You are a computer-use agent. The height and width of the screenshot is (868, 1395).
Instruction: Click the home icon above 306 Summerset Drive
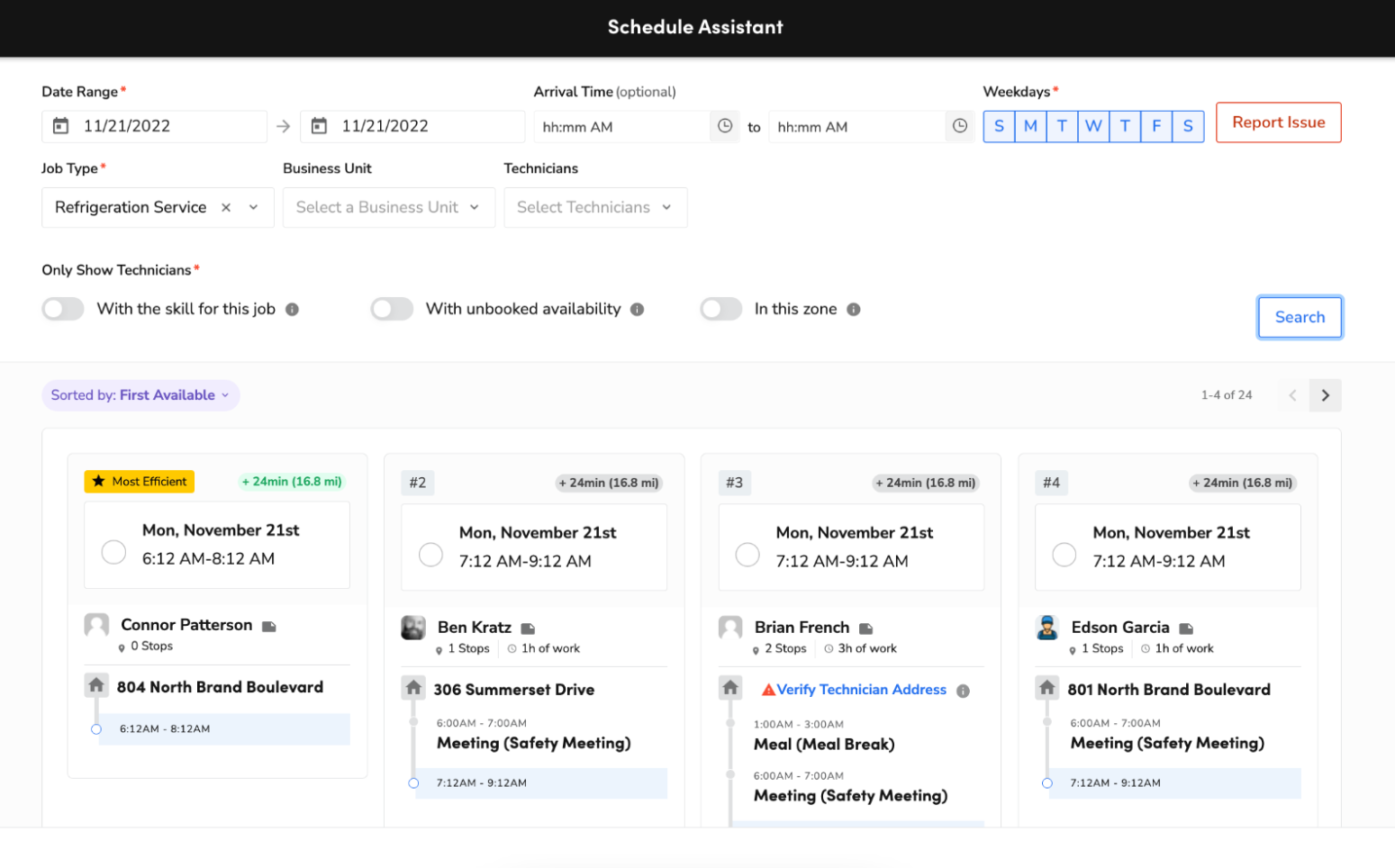click(413, 687)
